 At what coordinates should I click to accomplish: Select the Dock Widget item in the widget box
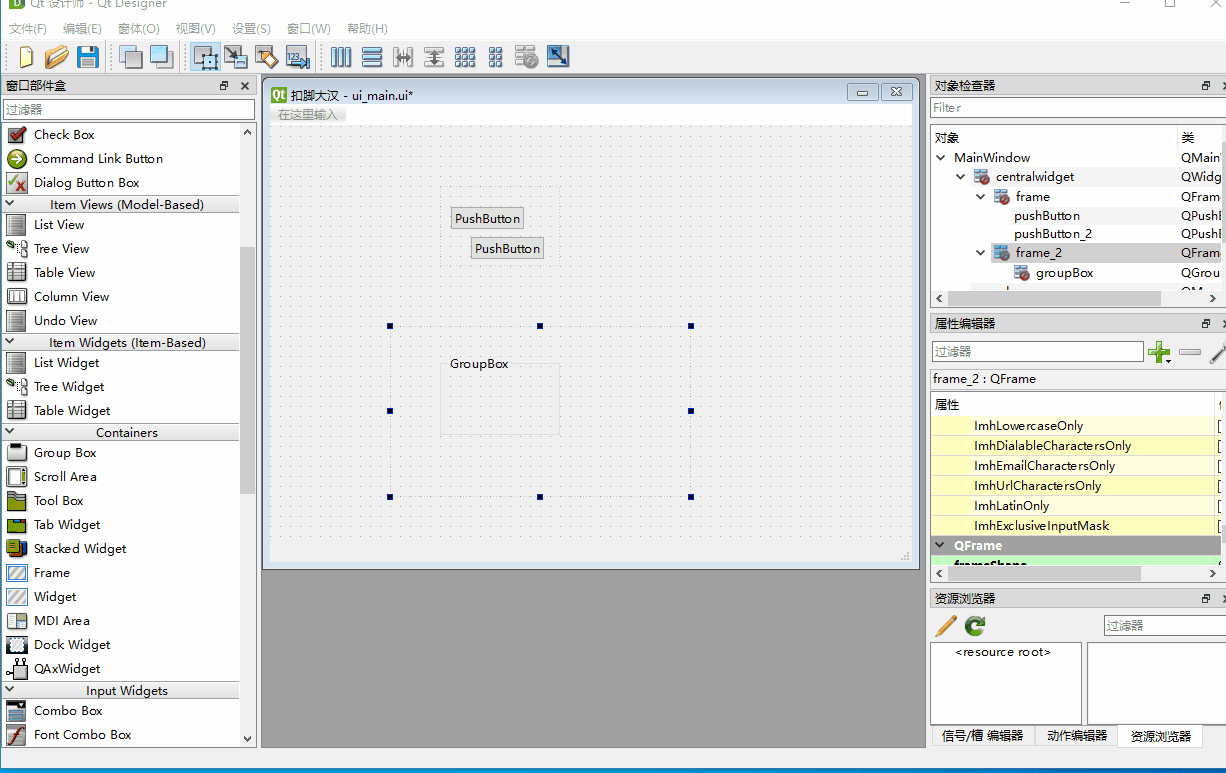pos(72,644)
